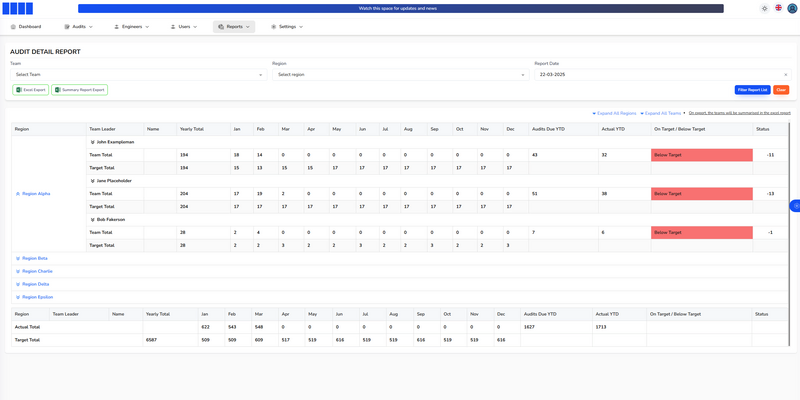Click Expand All Teams link
800x400 pixels.
point(661,113)
